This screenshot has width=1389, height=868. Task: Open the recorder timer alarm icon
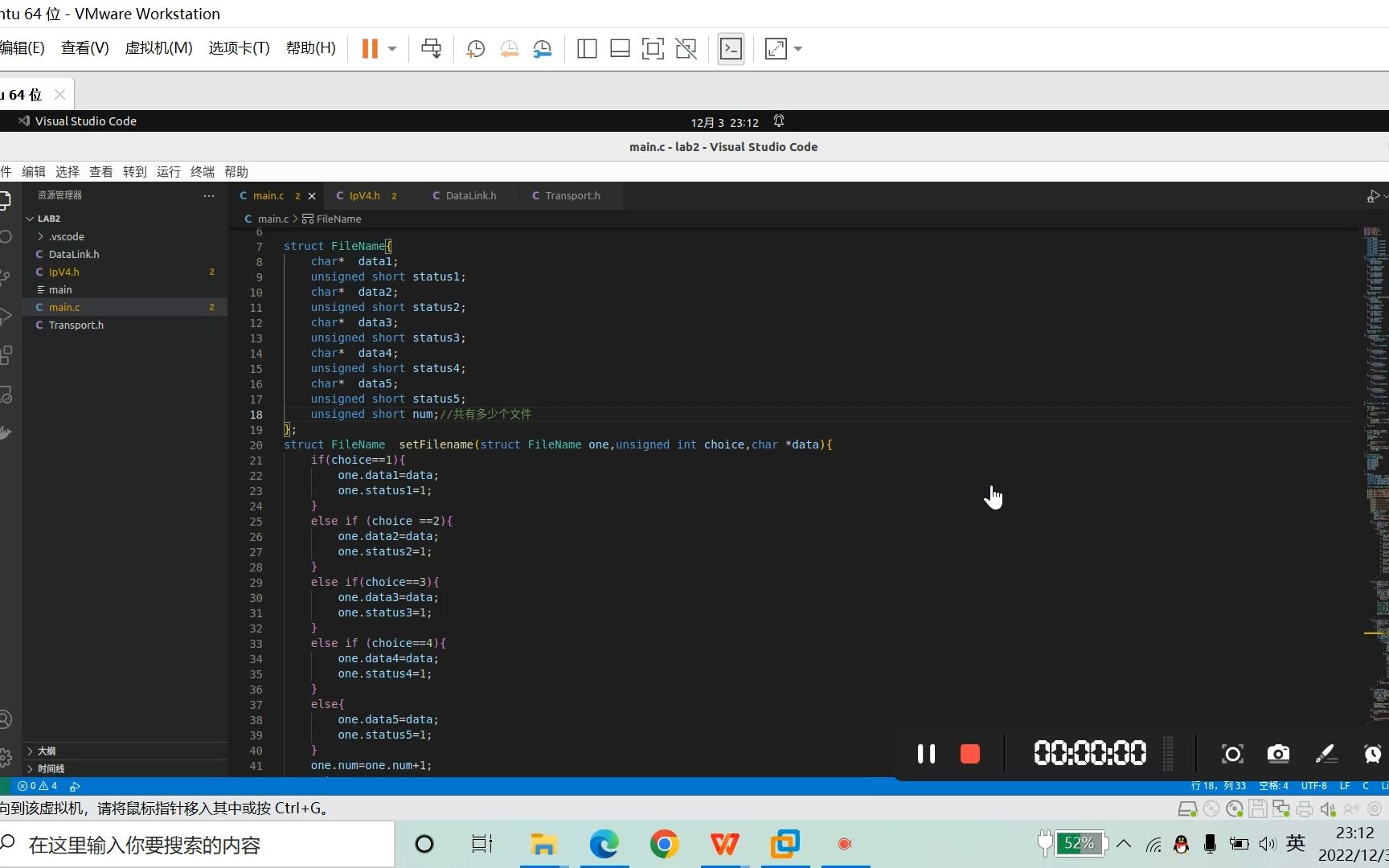[x=1372, y=754]
